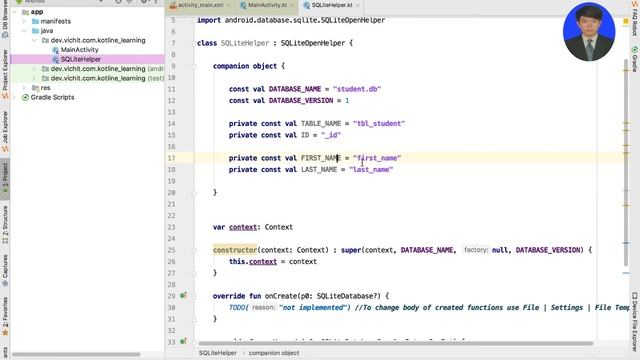Click the yellow inspection indicator at the editor's top right
The height and width of the screenshot is (360, 640).
[626, 21]
